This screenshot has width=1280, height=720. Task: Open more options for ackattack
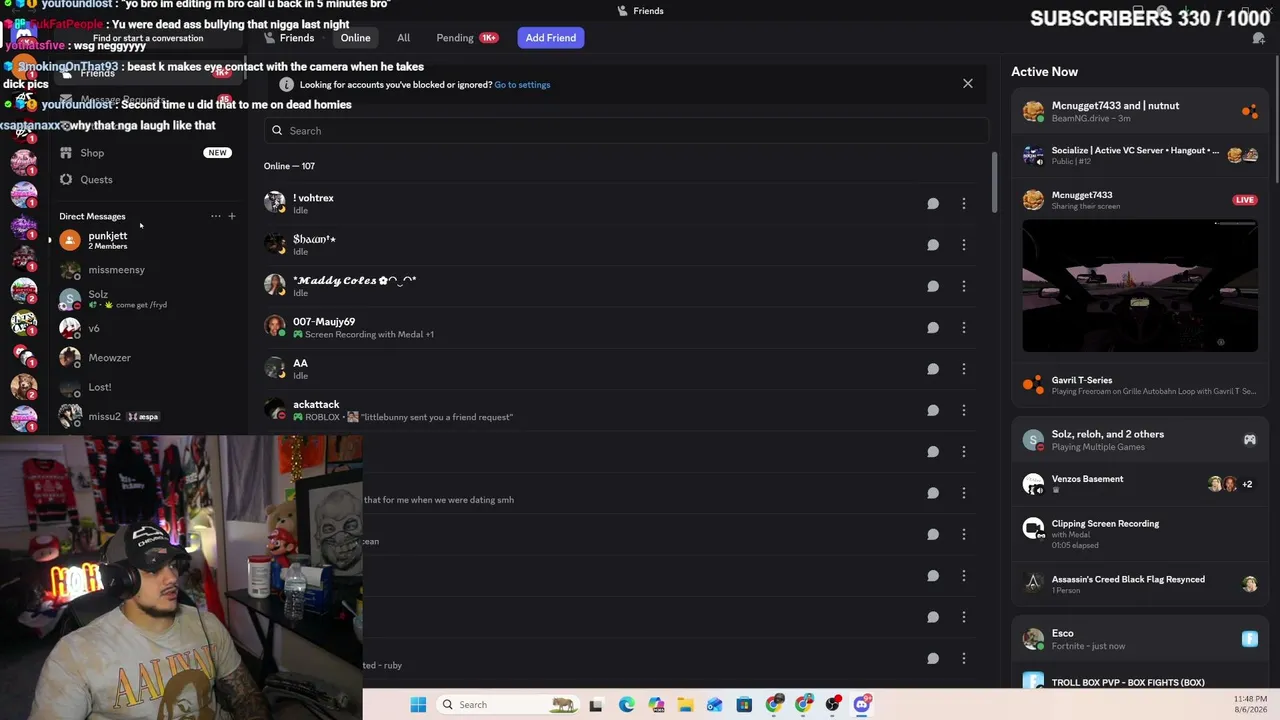pyautogui.click(x=964, y=410)
